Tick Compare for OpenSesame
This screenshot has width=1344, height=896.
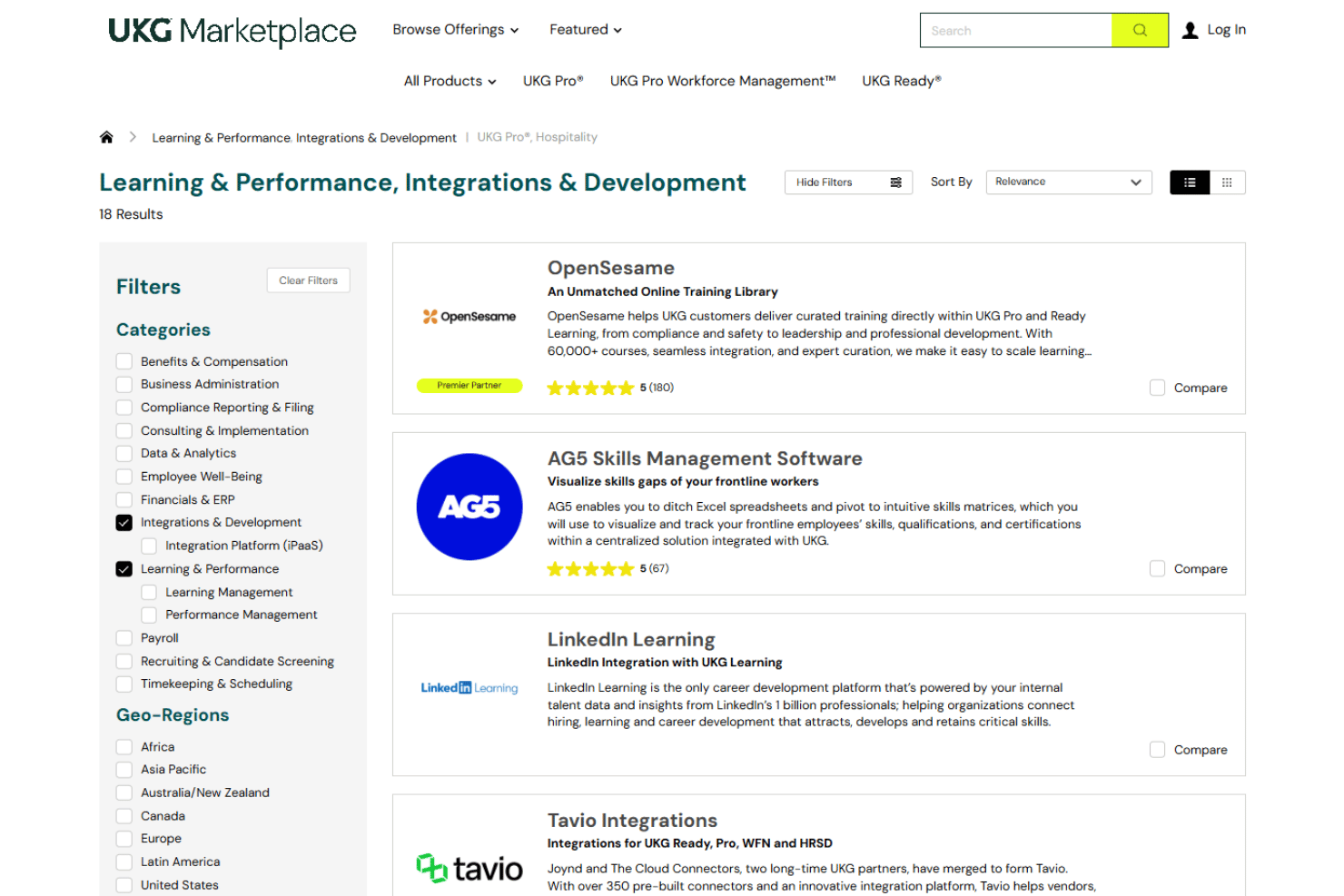point(1157,388)
